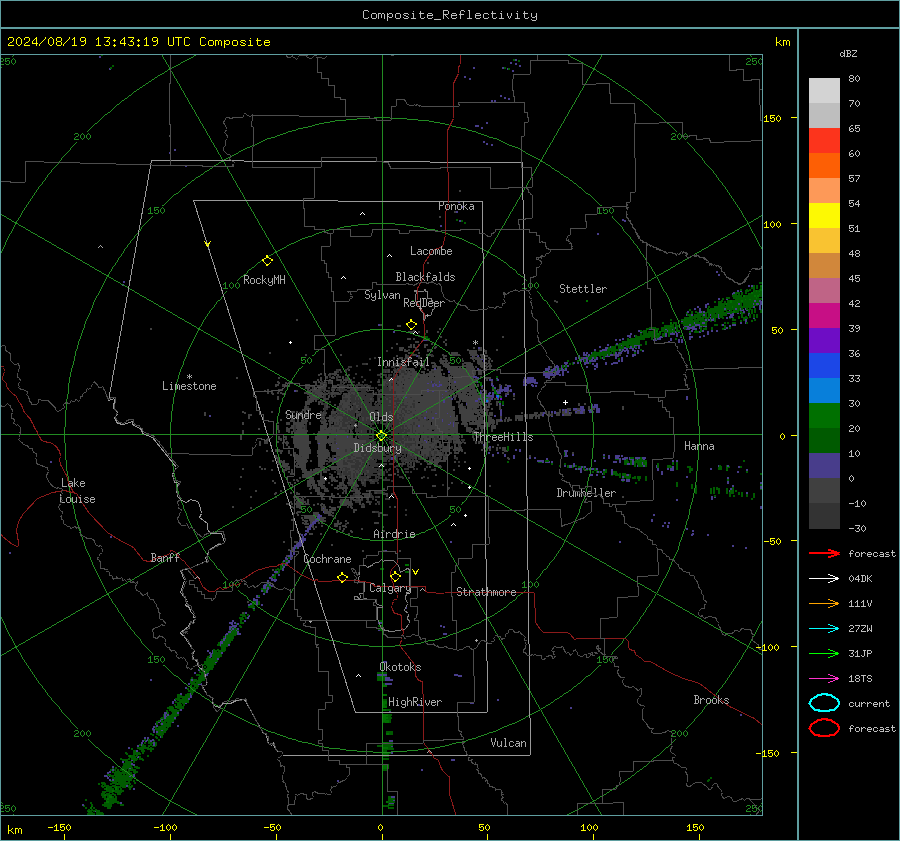Click the RedDeer city label
The width and height of the screenshot is (900, 841).
(424, 303)
